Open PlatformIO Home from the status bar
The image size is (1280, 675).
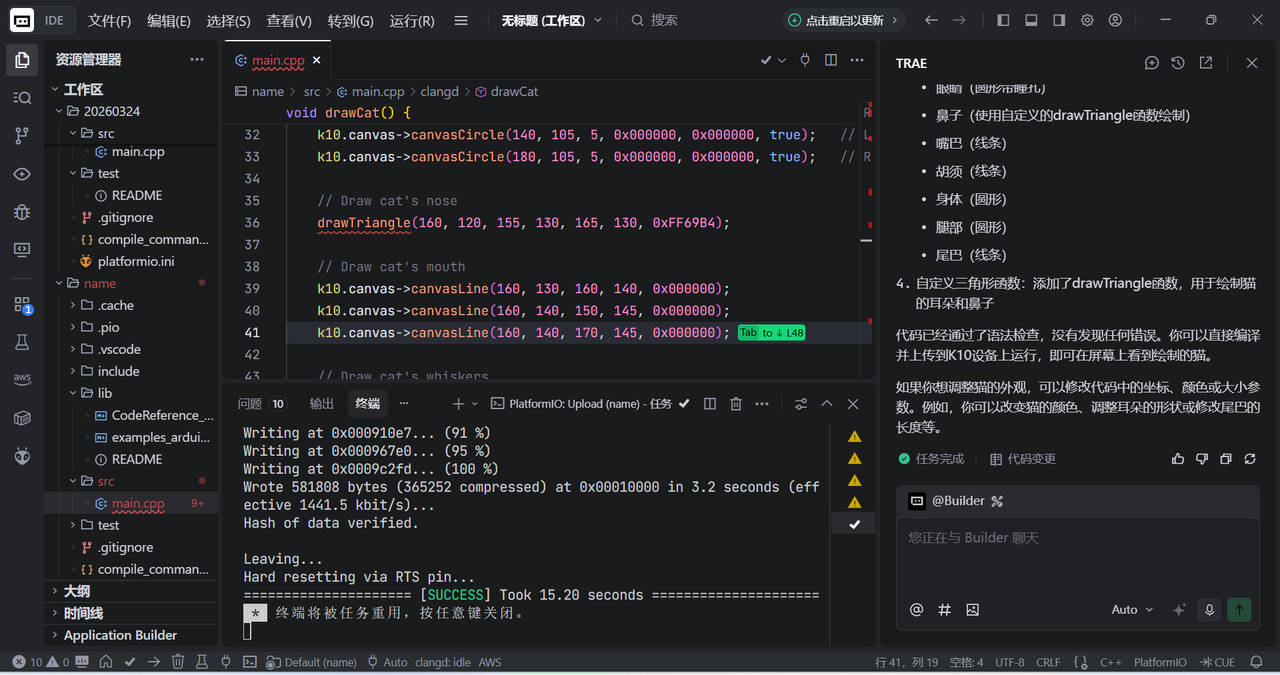click(x=107, y=661)
